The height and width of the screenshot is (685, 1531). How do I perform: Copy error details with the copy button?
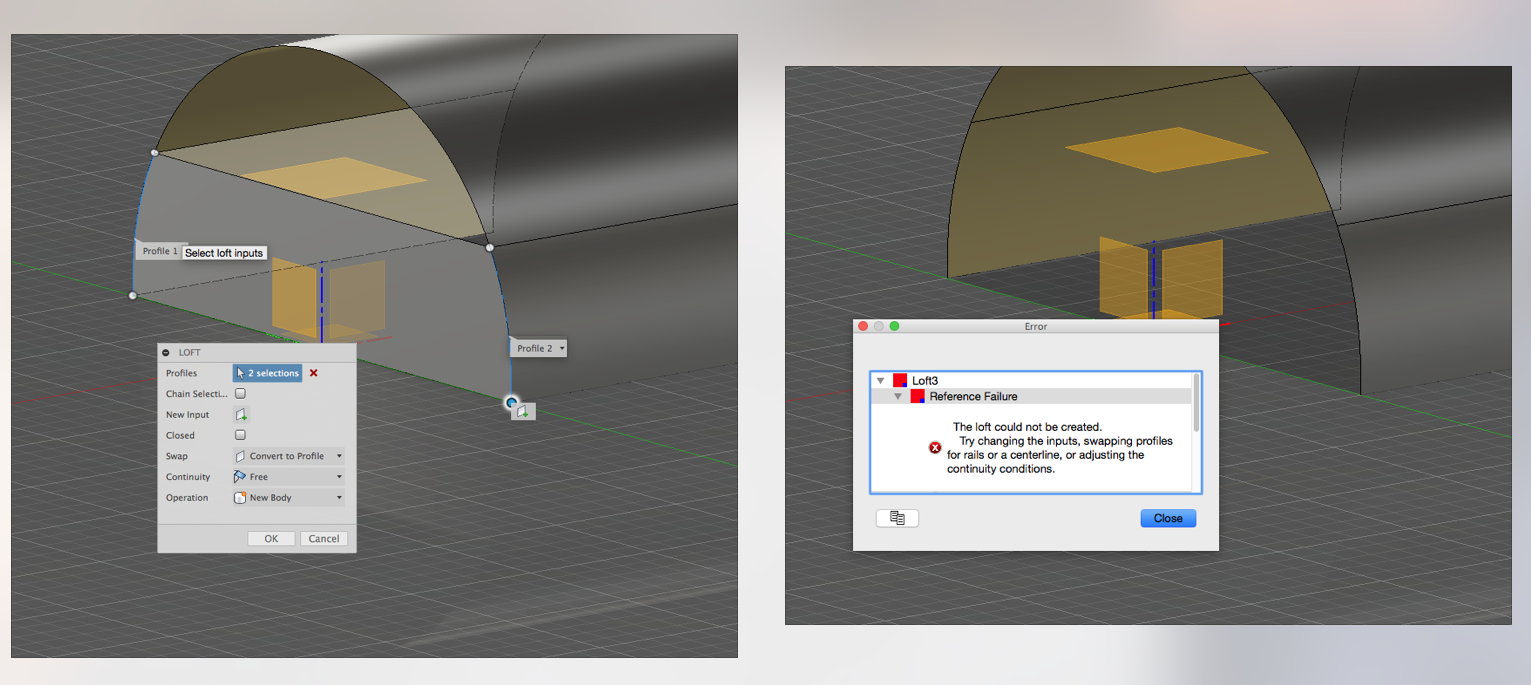point(897,518)
